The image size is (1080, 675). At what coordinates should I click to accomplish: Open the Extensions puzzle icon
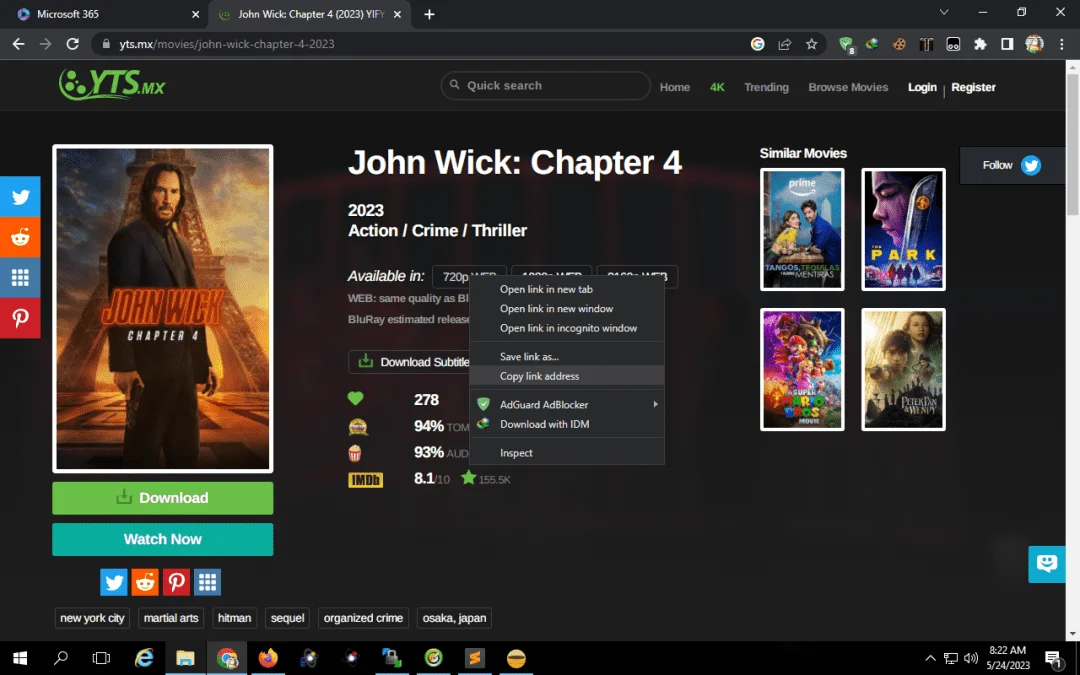pyautogui.click(x=979, y=44)
